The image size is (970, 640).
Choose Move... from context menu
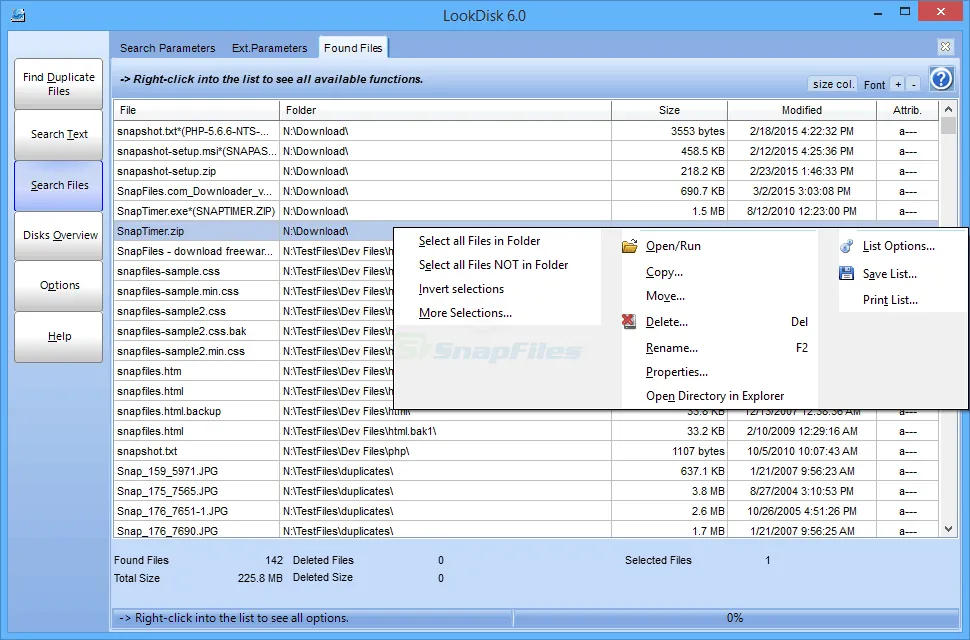pos(665,296)
